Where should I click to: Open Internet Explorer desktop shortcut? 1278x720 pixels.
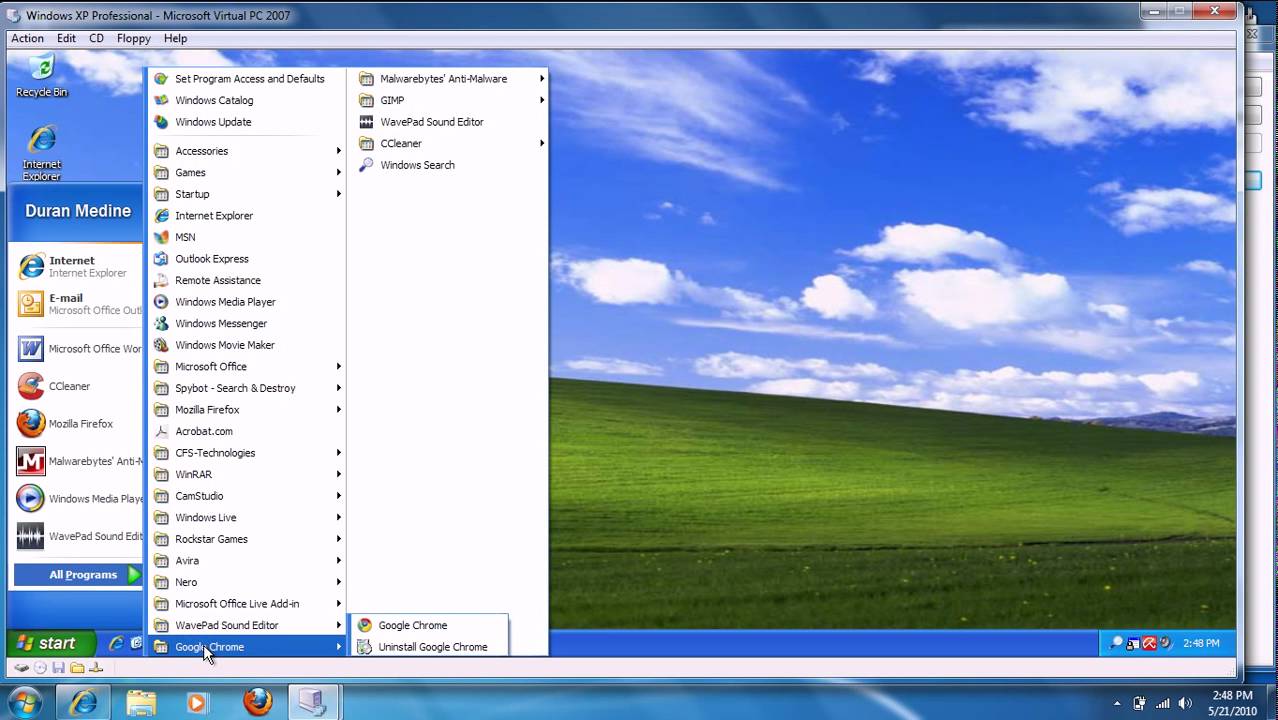click(41, 151)
